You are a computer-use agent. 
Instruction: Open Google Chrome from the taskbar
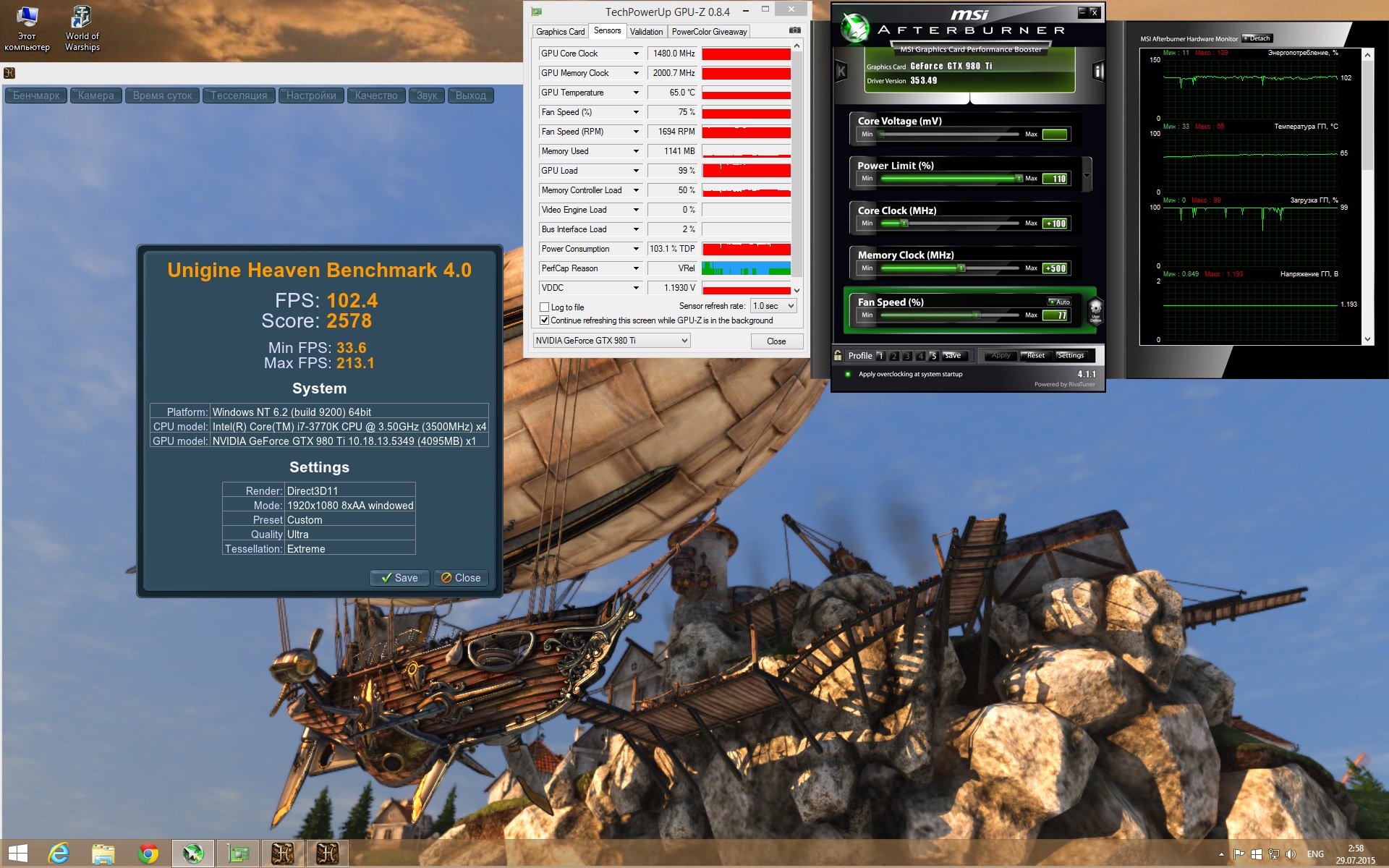coord(148,854)
